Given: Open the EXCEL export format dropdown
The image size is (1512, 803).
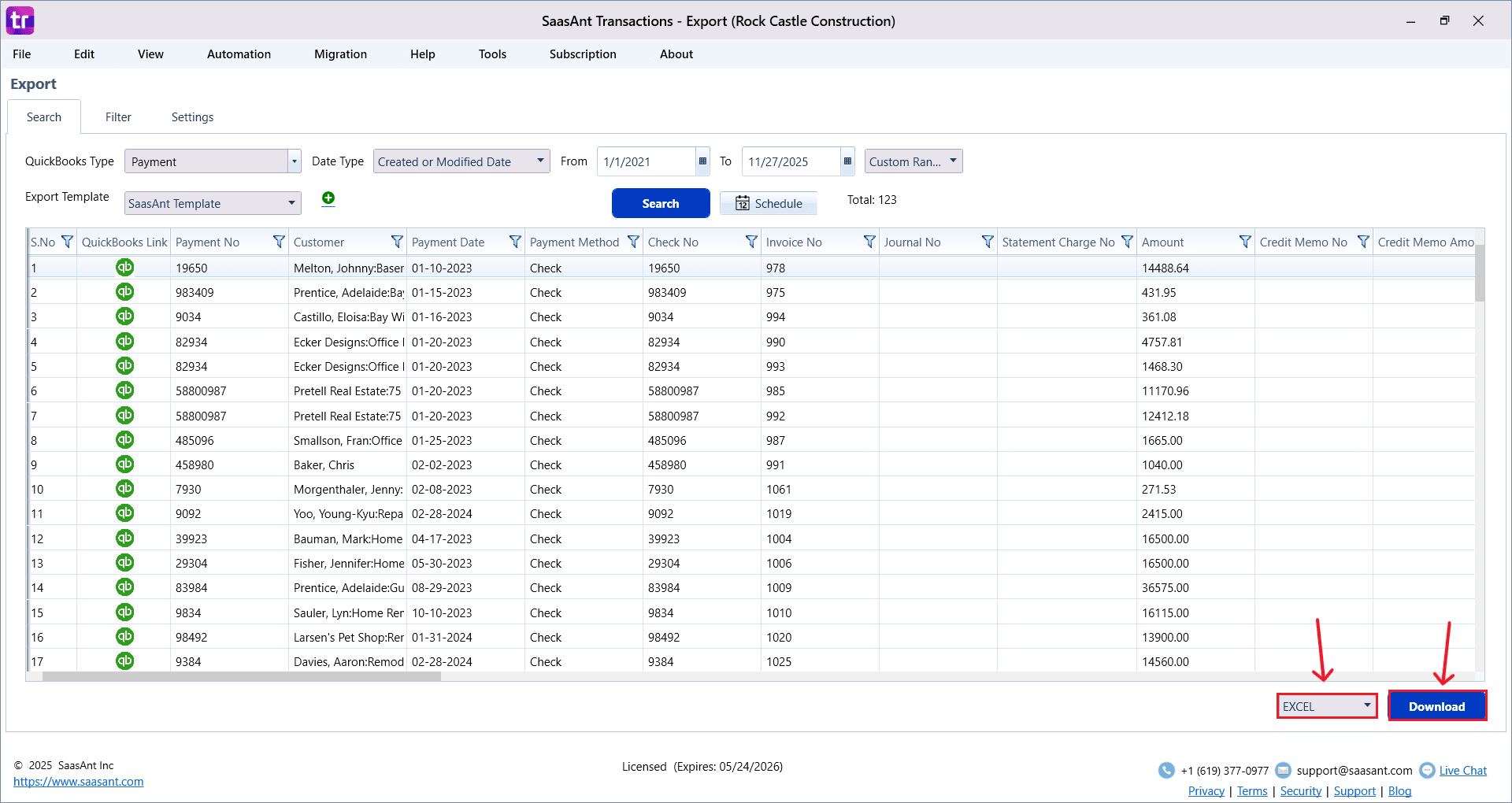Looking at the screenshot, I should click(1368, 706).
